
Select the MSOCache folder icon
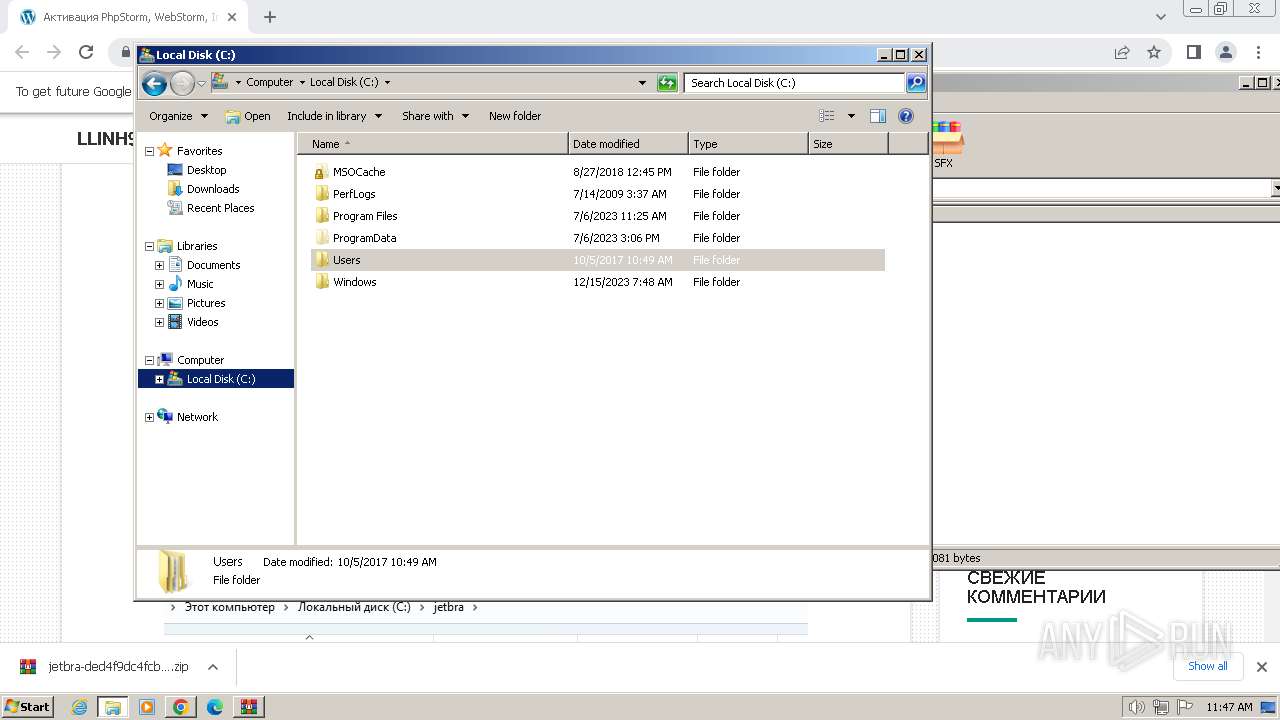(321, 172)
